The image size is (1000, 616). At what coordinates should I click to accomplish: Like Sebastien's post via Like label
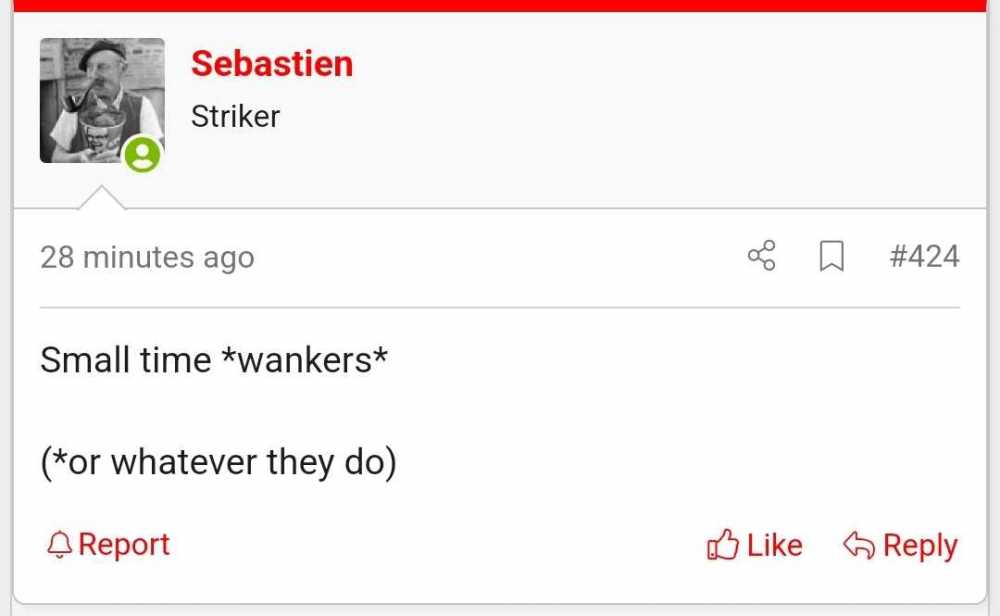click(774, 546)
